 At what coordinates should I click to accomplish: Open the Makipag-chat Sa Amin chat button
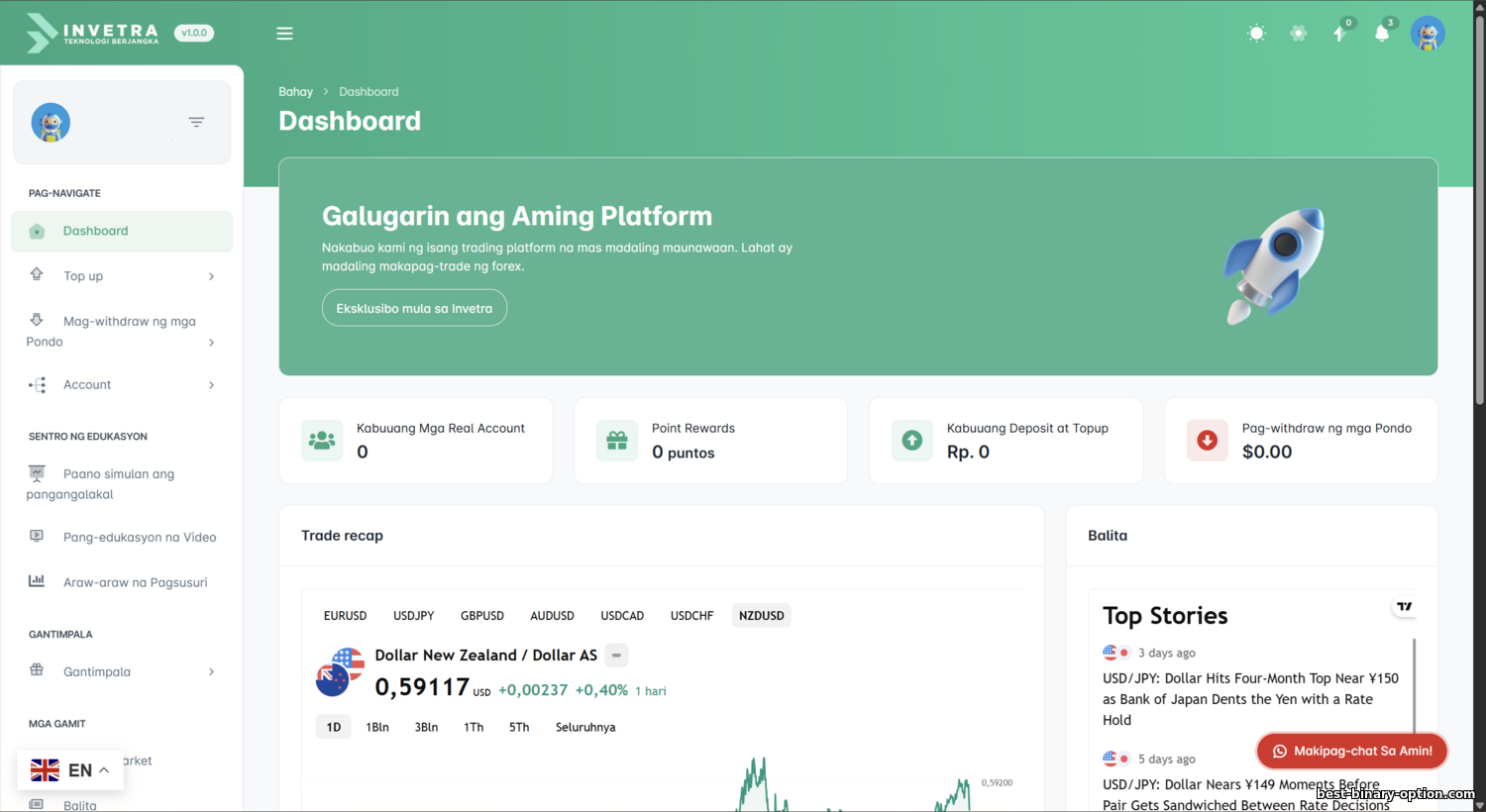tap(1351, 752)
